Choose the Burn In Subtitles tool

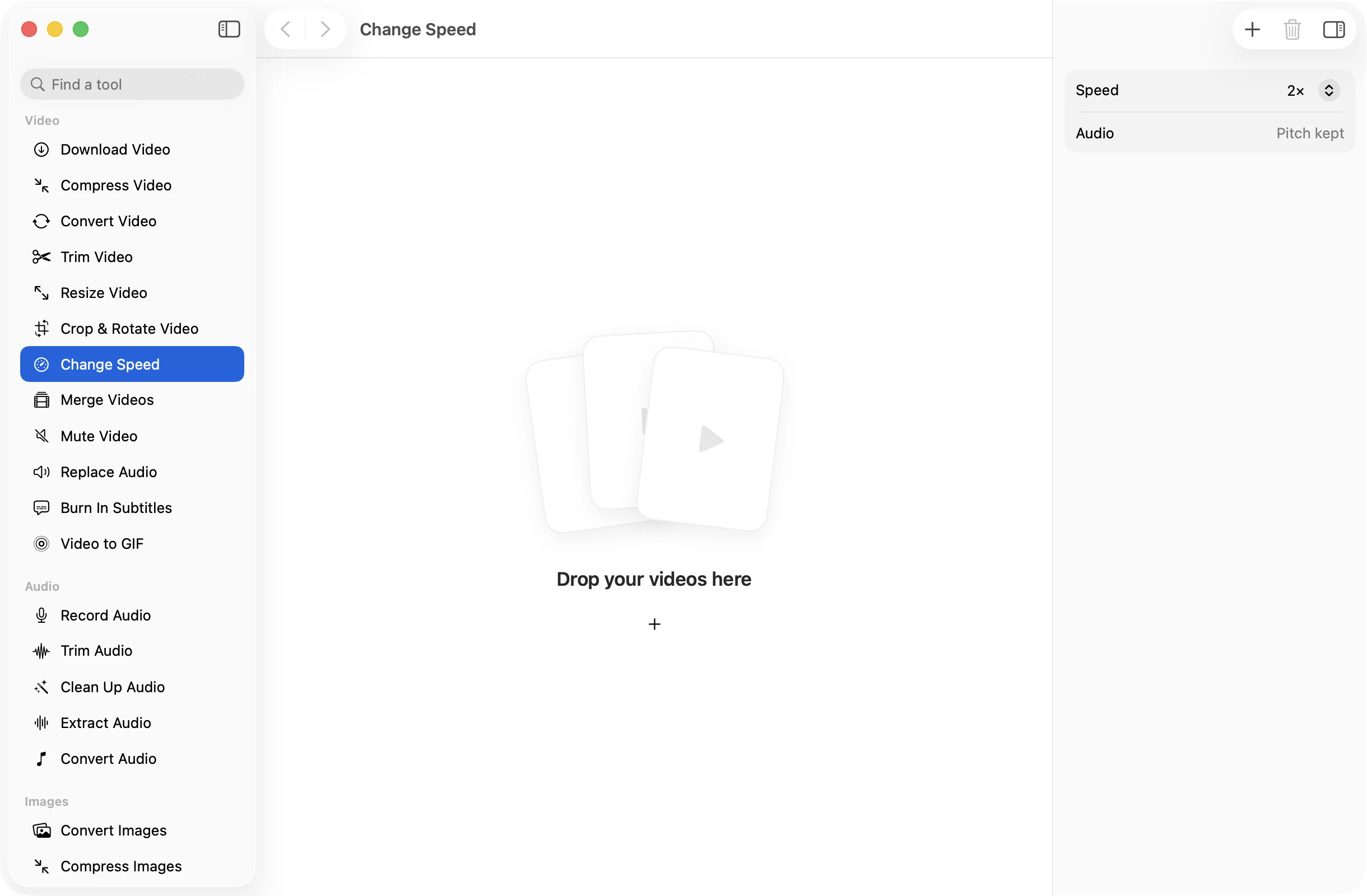pos(132,508)
